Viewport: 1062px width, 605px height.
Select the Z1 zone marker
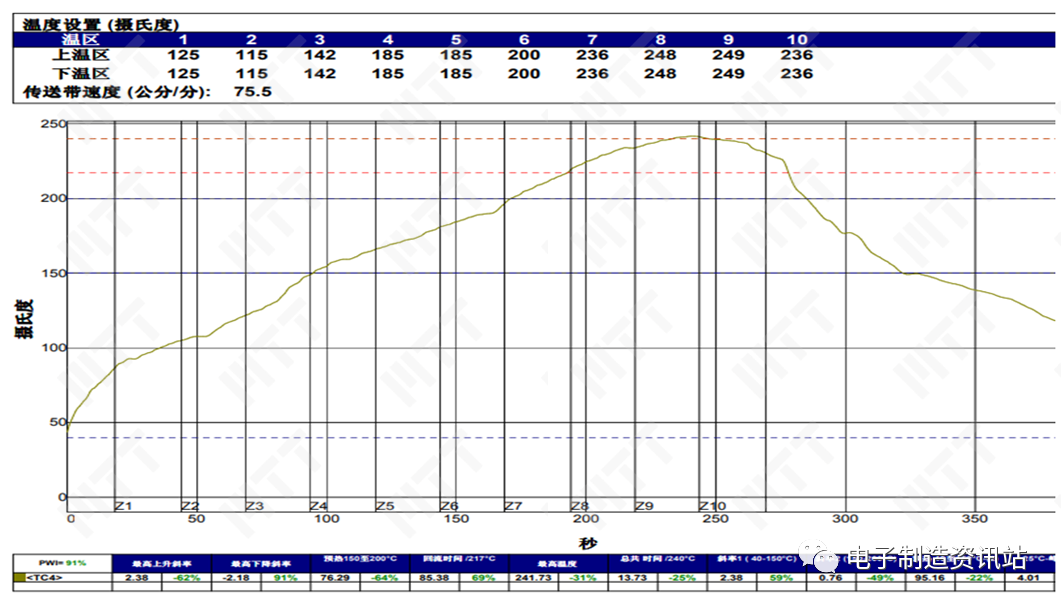(124, 506)
